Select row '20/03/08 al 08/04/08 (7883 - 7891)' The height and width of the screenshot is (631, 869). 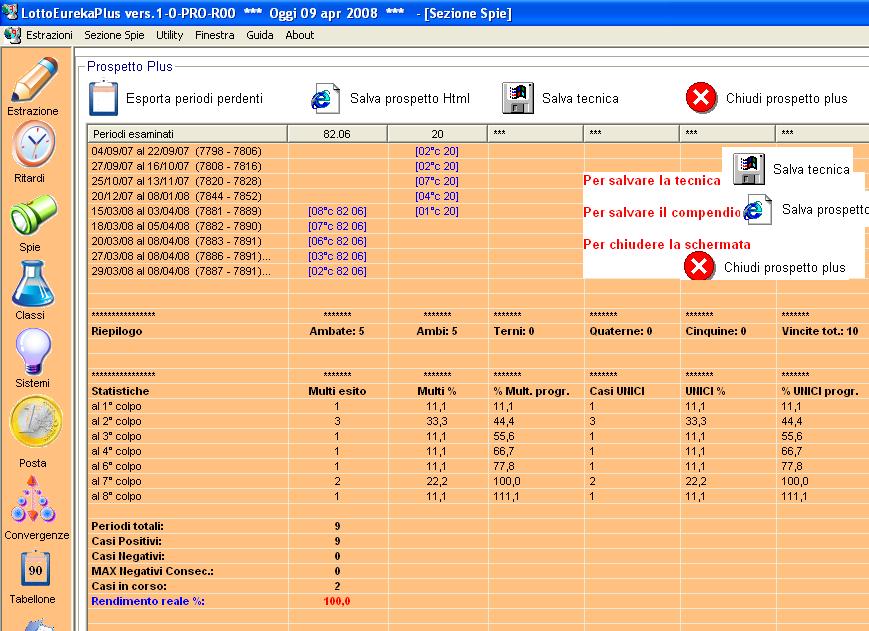point(176,241)
